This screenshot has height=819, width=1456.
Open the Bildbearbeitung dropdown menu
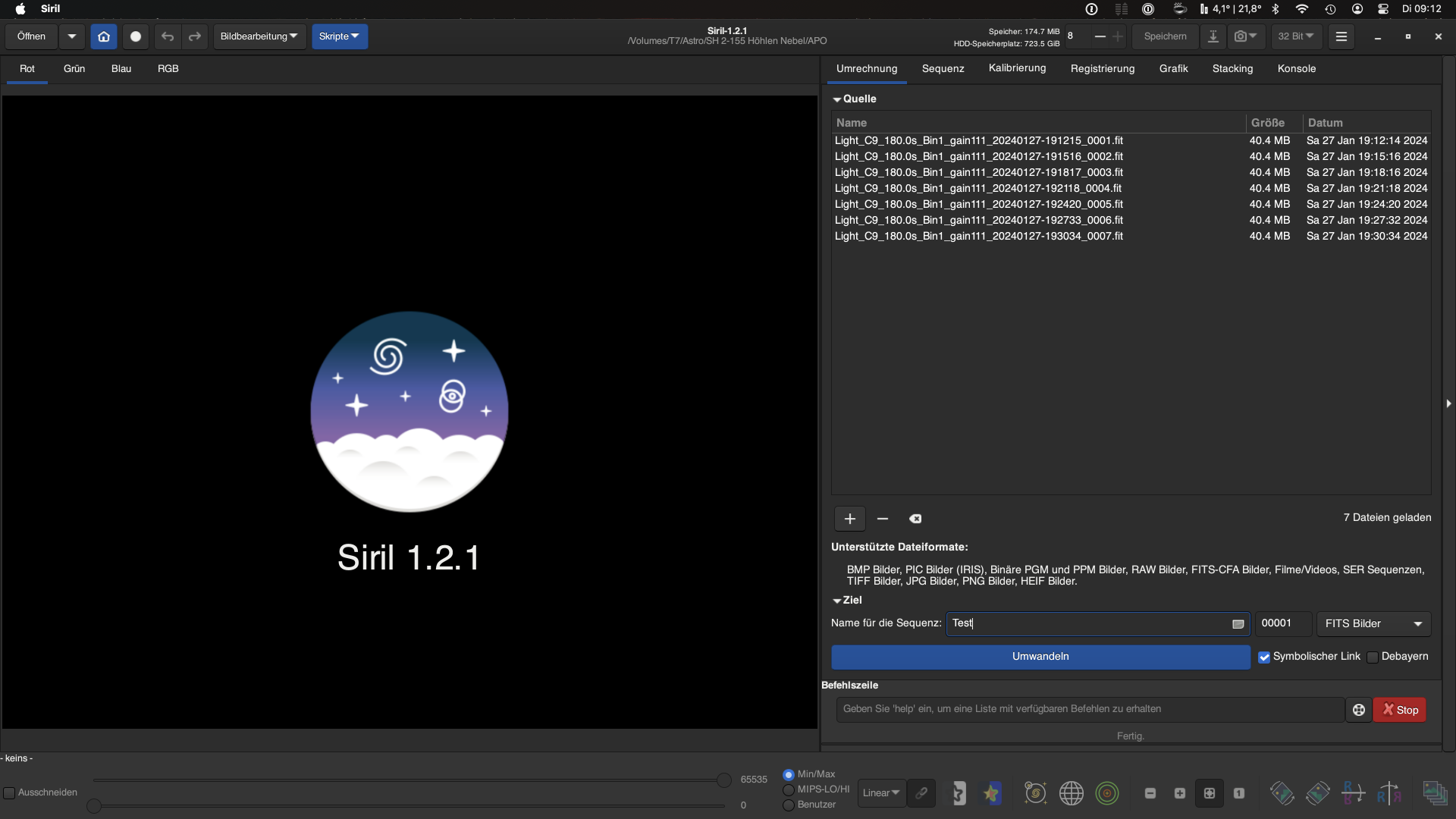tap(259, 36)
